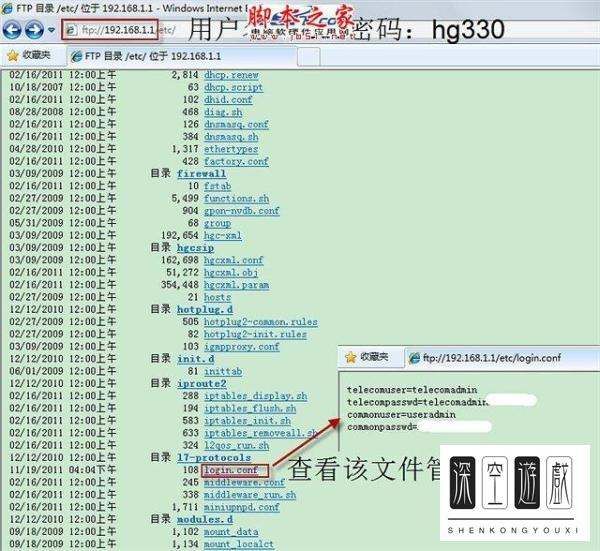600x551 pixels.
Task: Open the iptables_removeall.sh file link
Action: [x=261, y=433]
